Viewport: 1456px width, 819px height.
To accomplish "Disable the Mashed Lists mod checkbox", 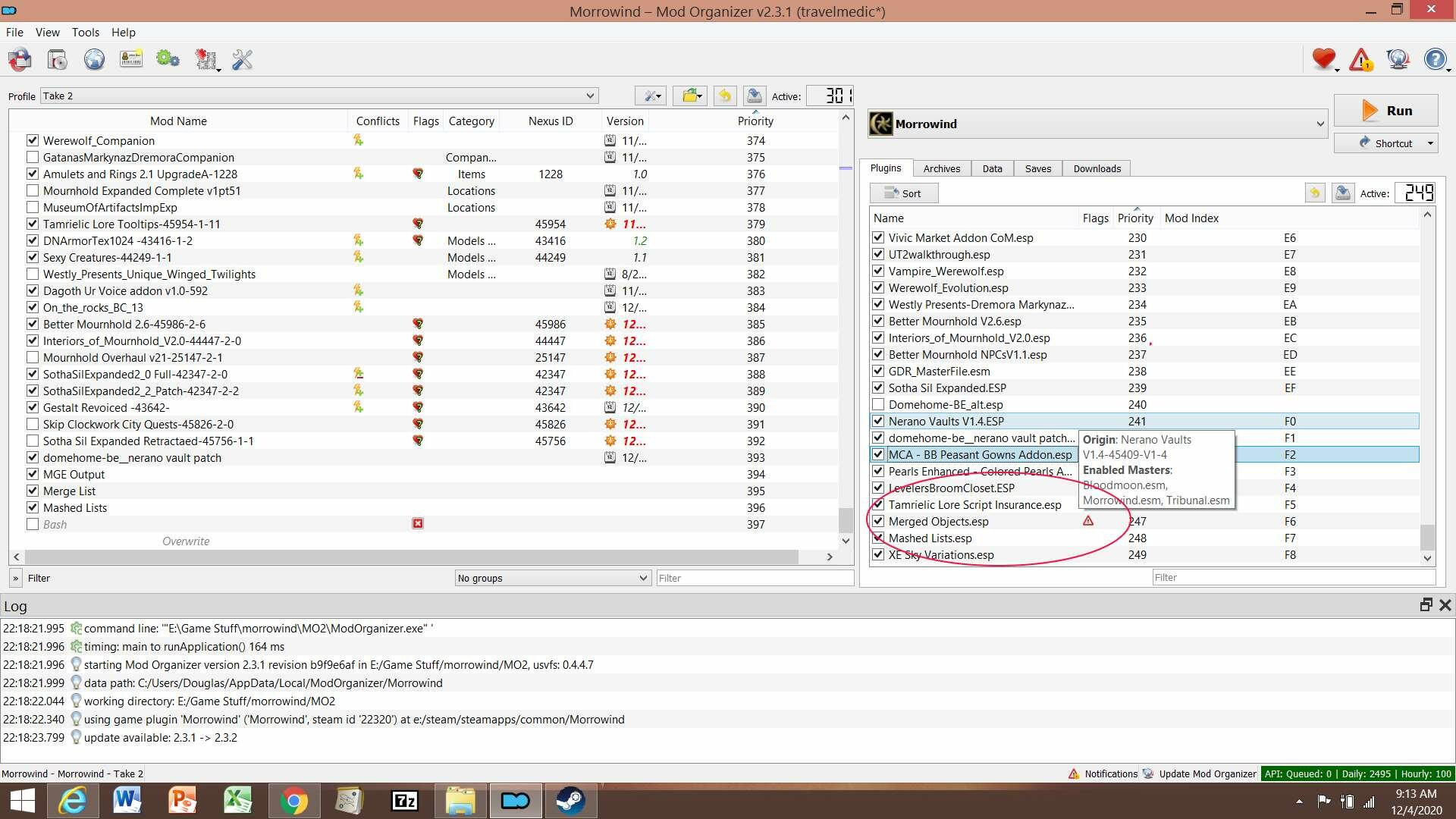I will [32, 507].
